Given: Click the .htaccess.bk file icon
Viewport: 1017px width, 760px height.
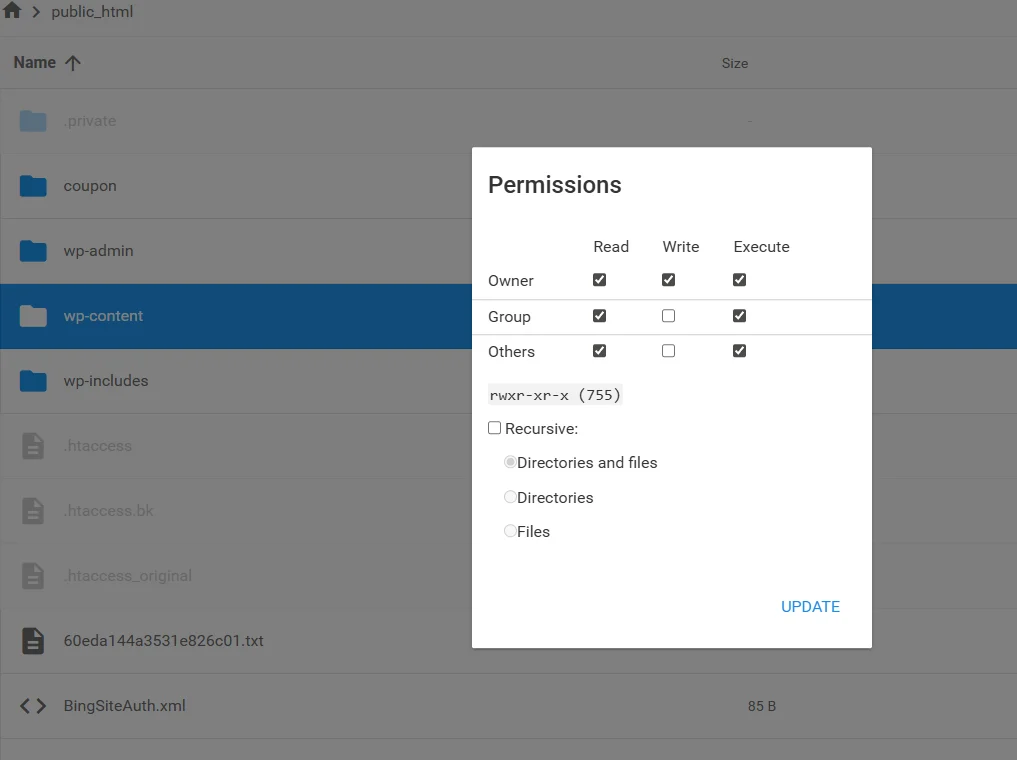Looking at the screenshot, I should pyautogui.click(x=33, y=511).
